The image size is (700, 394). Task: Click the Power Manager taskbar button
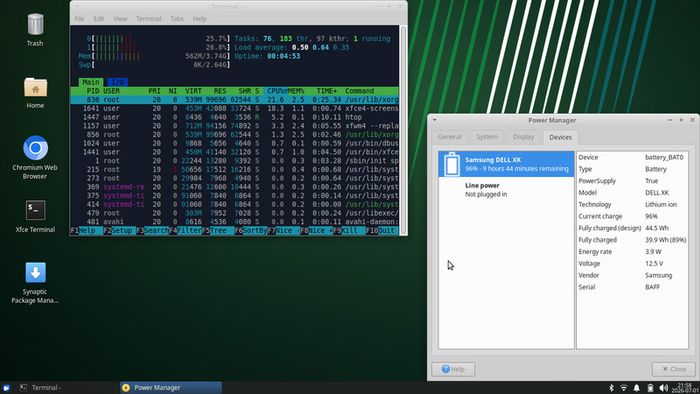click(171, 388)
